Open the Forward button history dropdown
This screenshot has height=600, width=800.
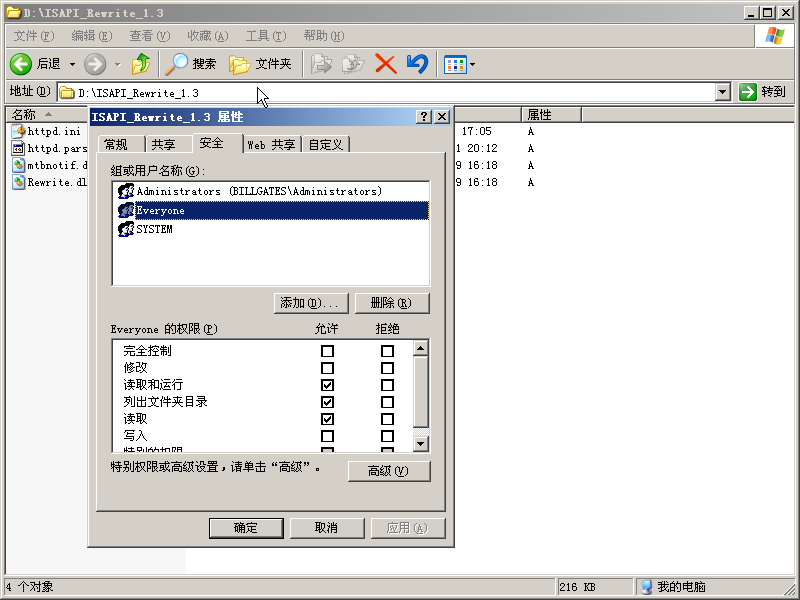point(118,64)
